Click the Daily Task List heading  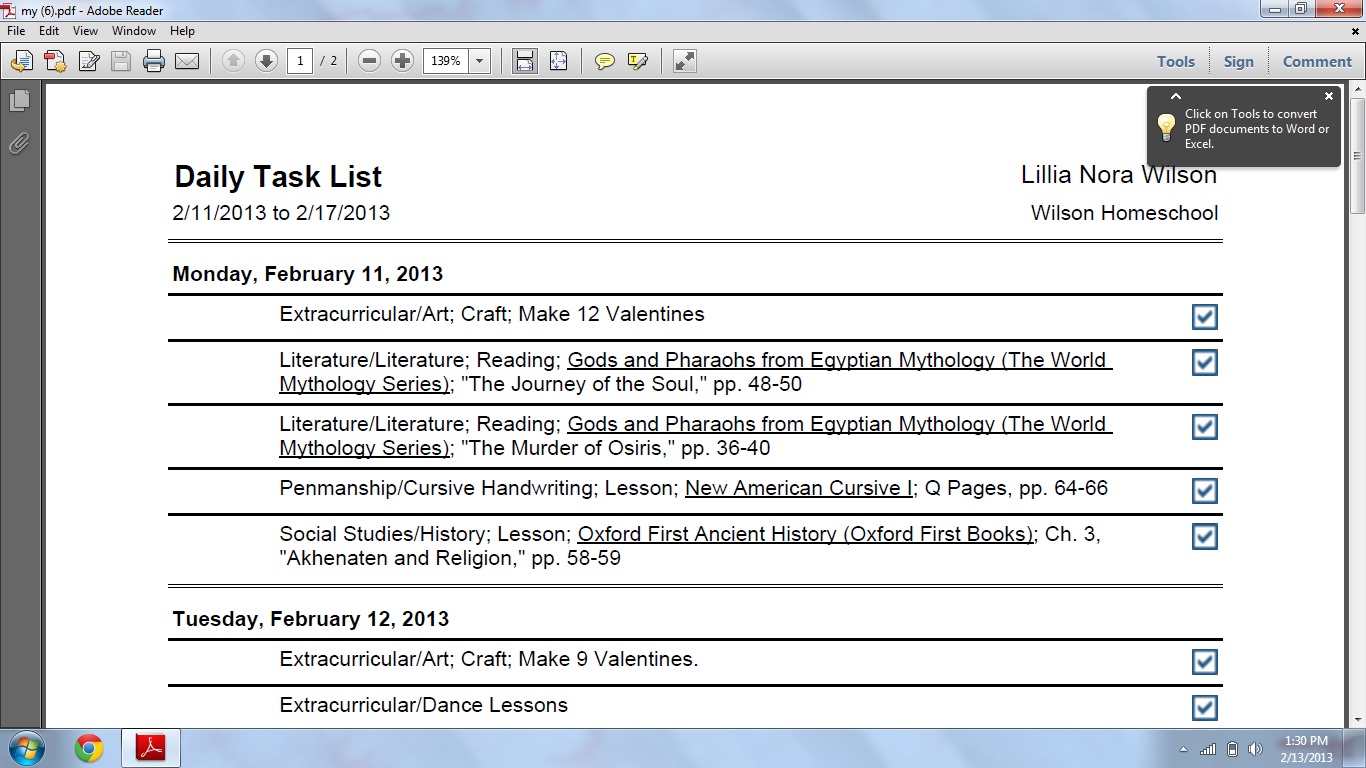click(x=278, y=177)
